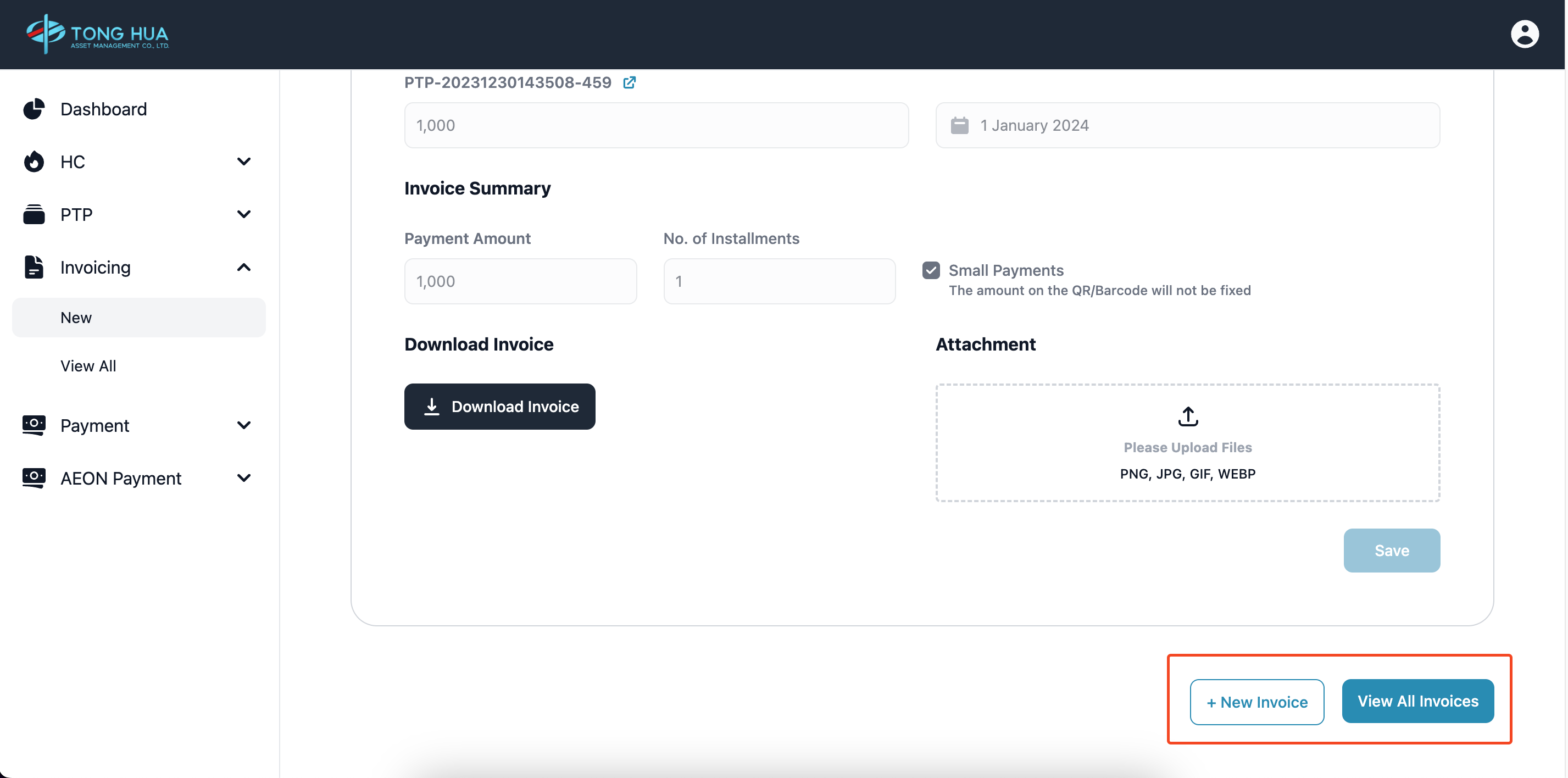
Task: Expand the HC menu chevron
Action: click(243, 162)
